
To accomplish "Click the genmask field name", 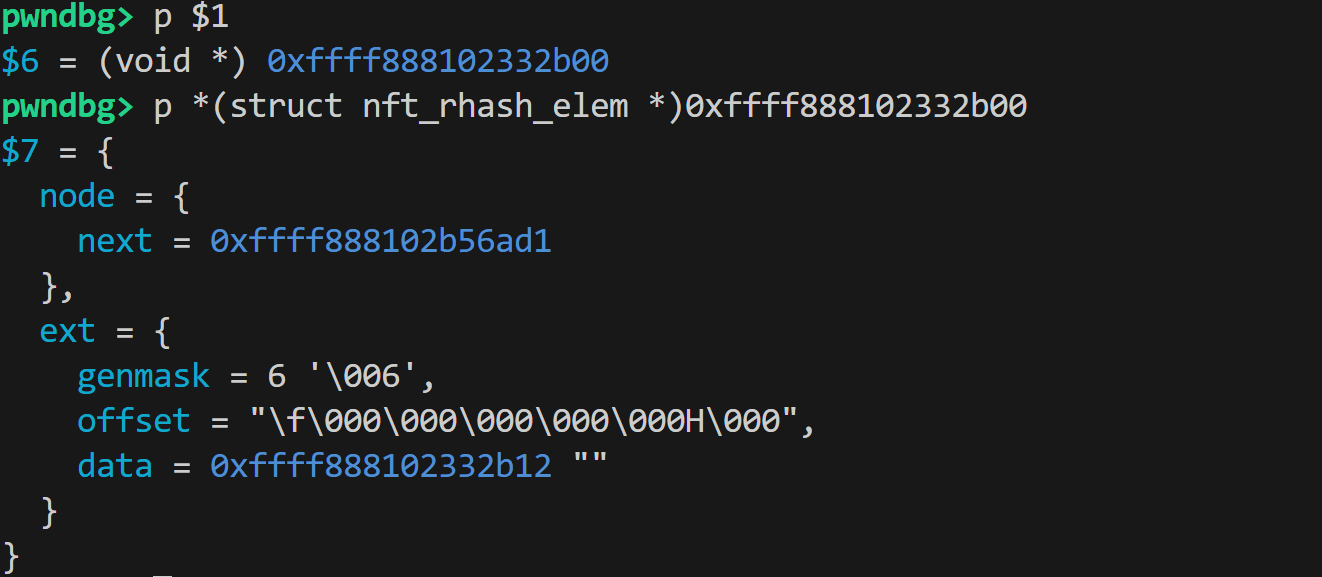I will click(x=144, y=376).
